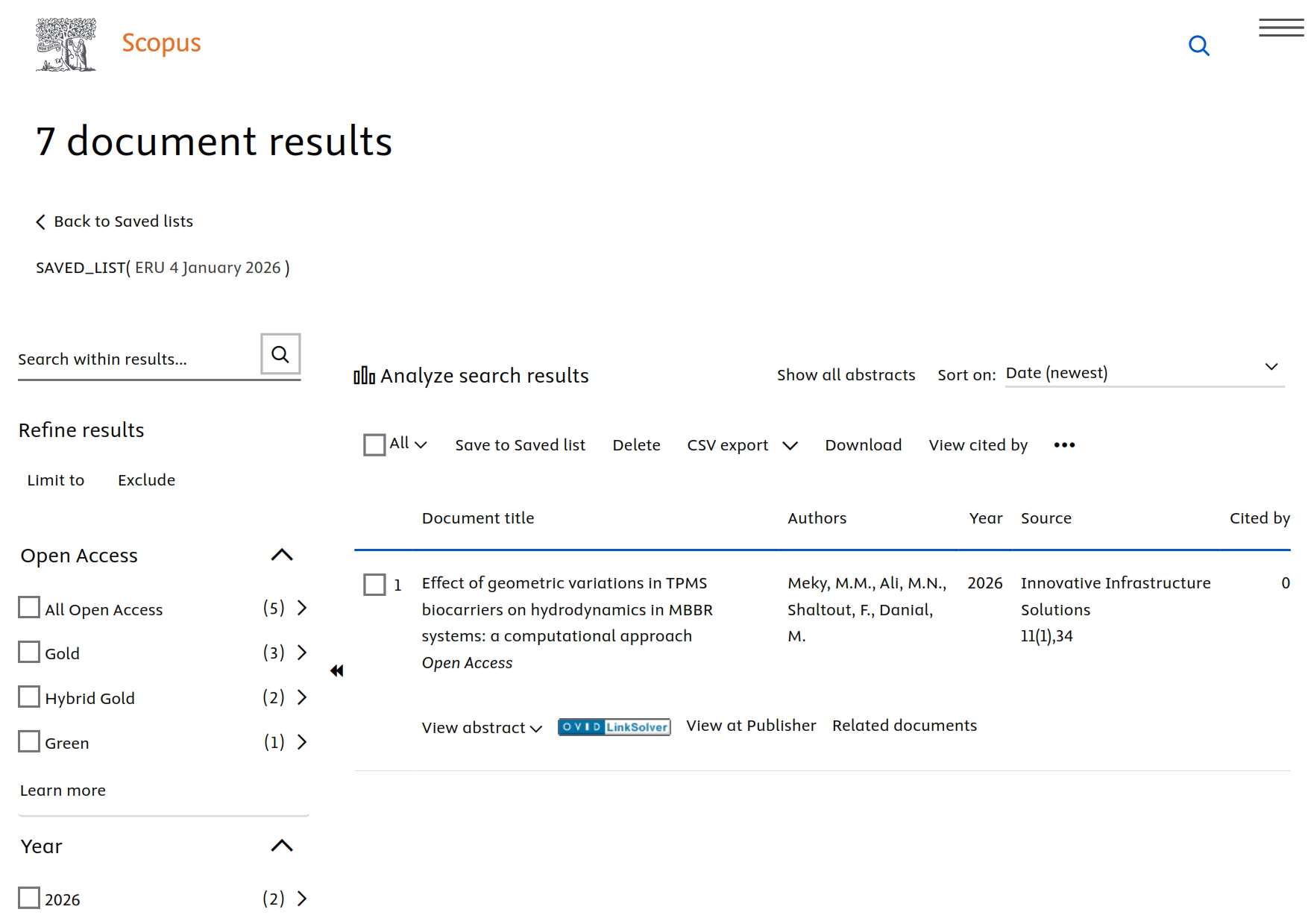This screenshot has height=924, width=1308.
Task: Click the Elsevier tree logo
Action: (x=66, y=45)
